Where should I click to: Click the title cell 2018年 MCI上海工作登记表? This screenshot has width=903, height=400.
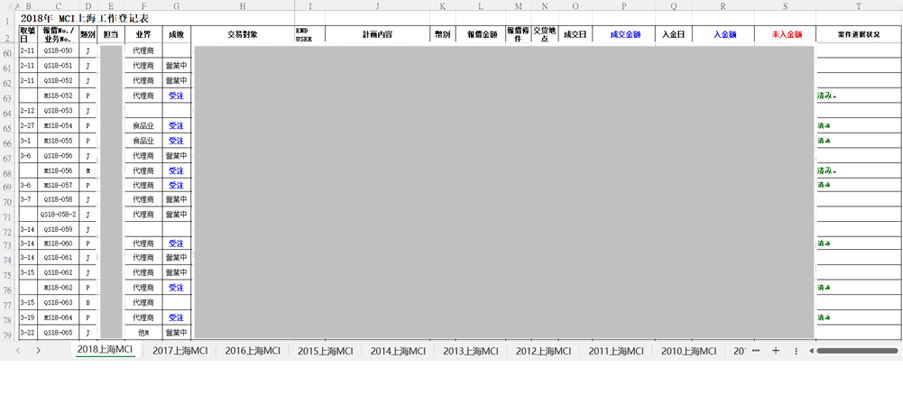(84, 18)
